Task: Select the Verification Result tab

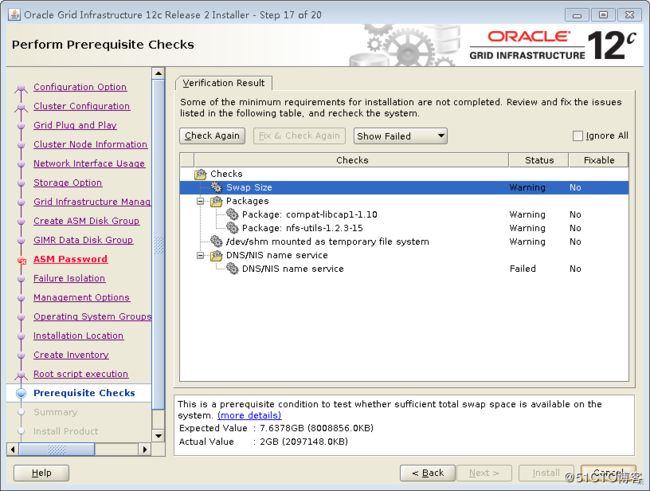Action: tap(223, 83)
